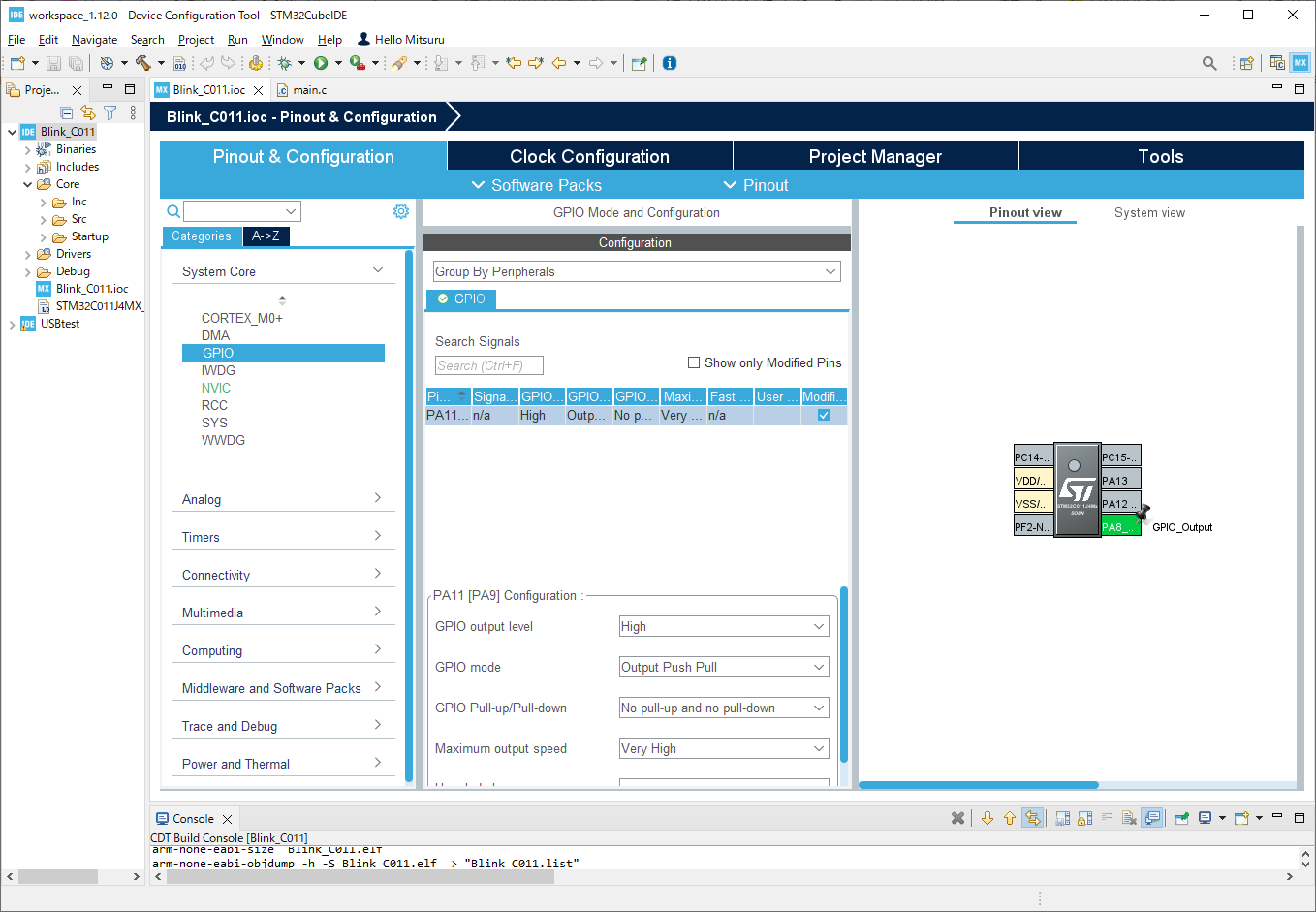Screen dimensions: 1316x912
Task: Expand the Software Packs menu
Action: [x=536, y=185]
